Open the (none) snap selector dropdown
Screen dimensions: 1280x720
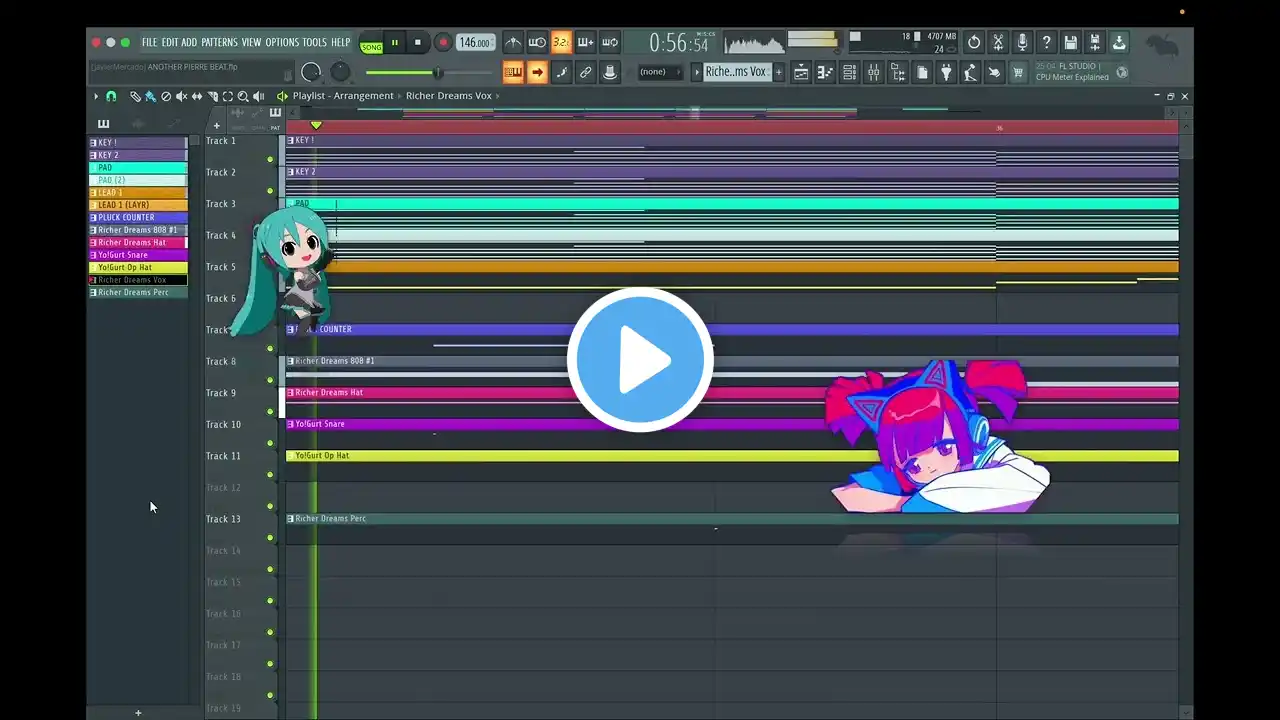point(660,72)
